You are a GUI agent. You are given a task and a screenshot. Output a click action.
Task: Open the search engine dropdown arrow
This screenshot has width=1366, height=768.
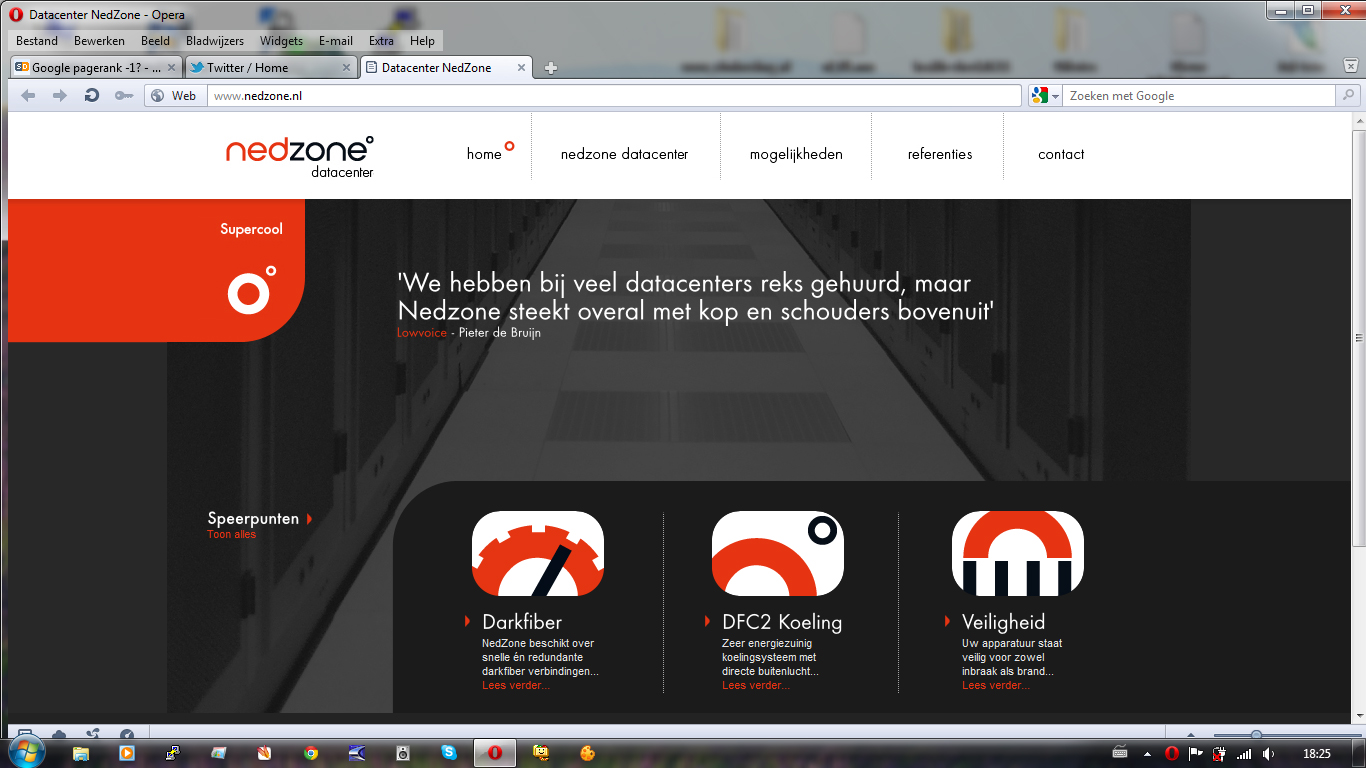(x=1056, y=96)
